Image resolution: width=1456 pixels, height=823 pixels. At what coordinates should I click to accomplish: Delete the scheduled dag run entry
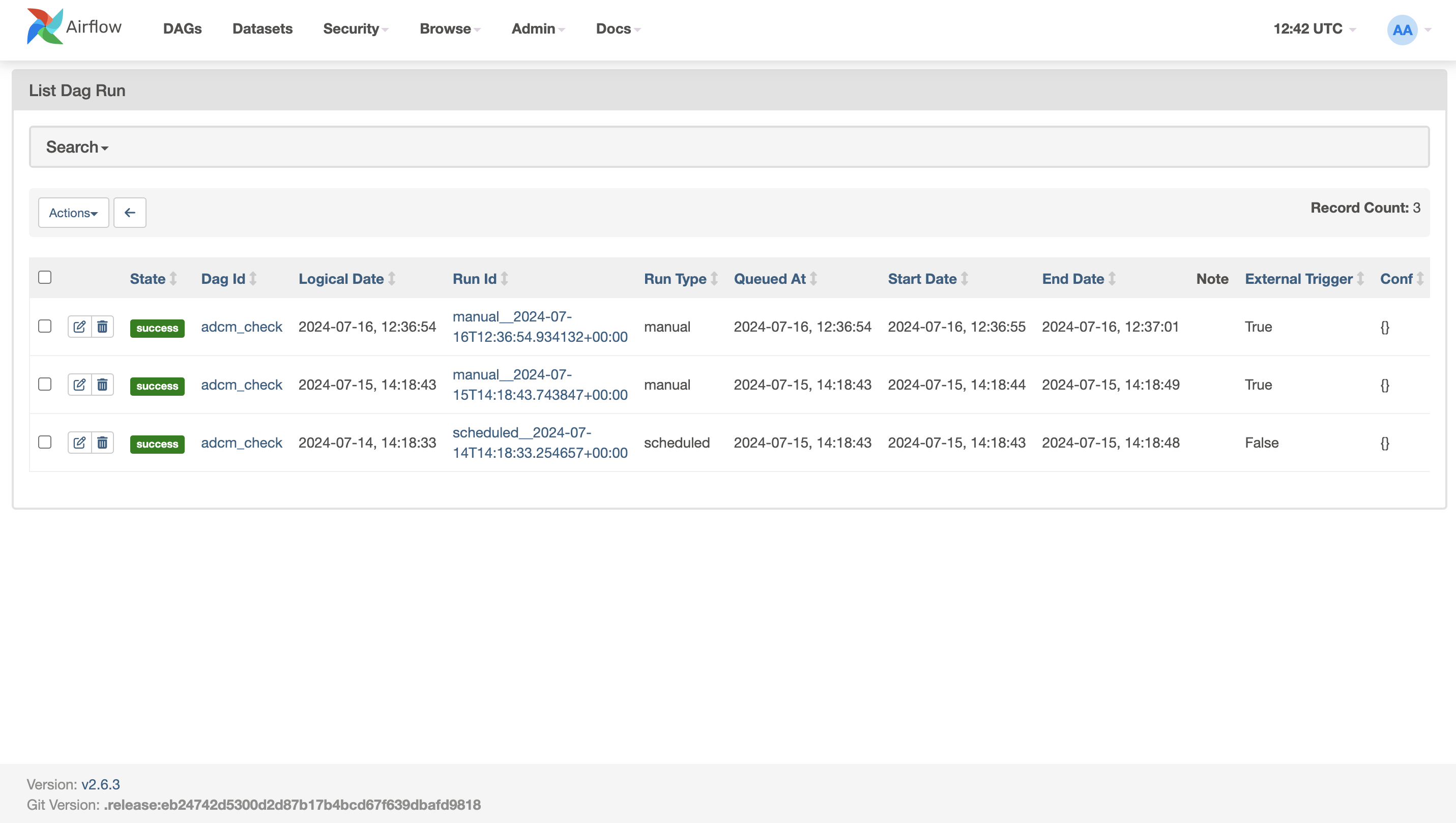point(102,443)
